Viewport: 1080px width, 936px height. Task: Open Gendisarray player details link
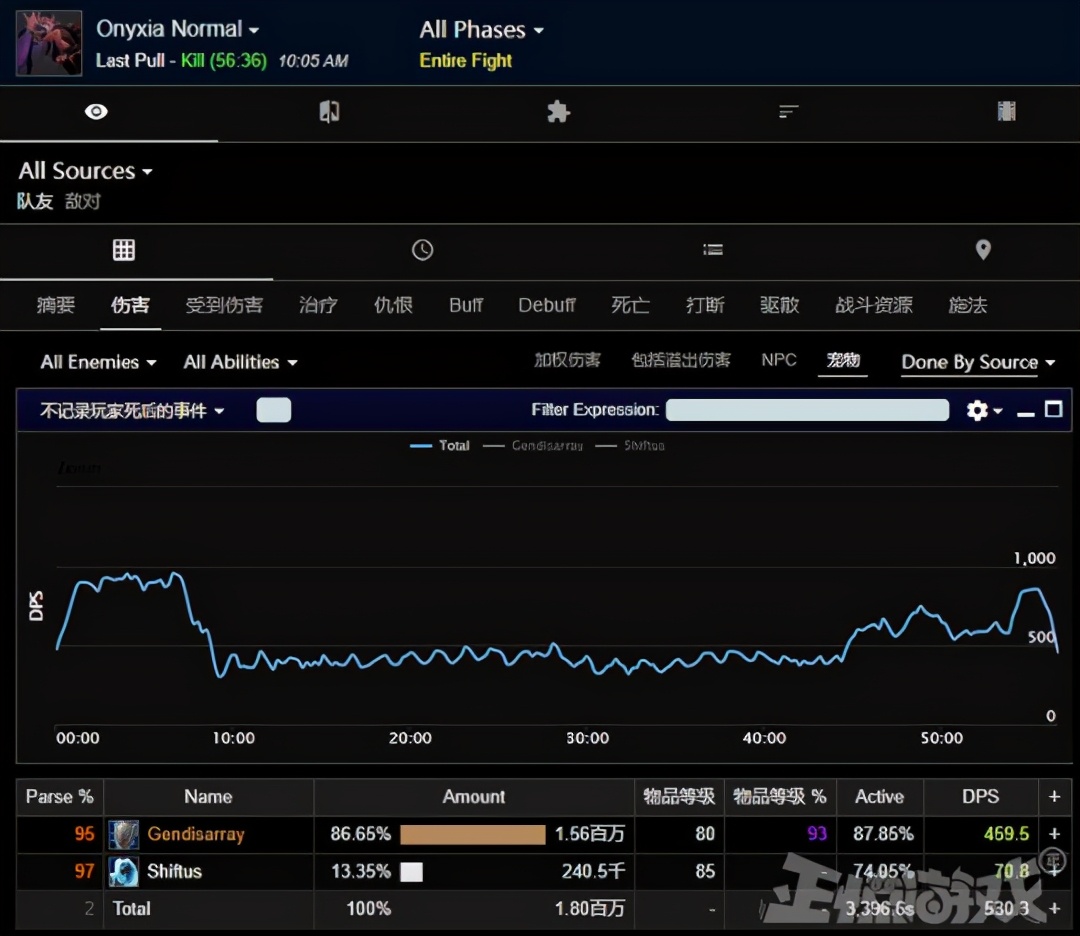point(195,834)
